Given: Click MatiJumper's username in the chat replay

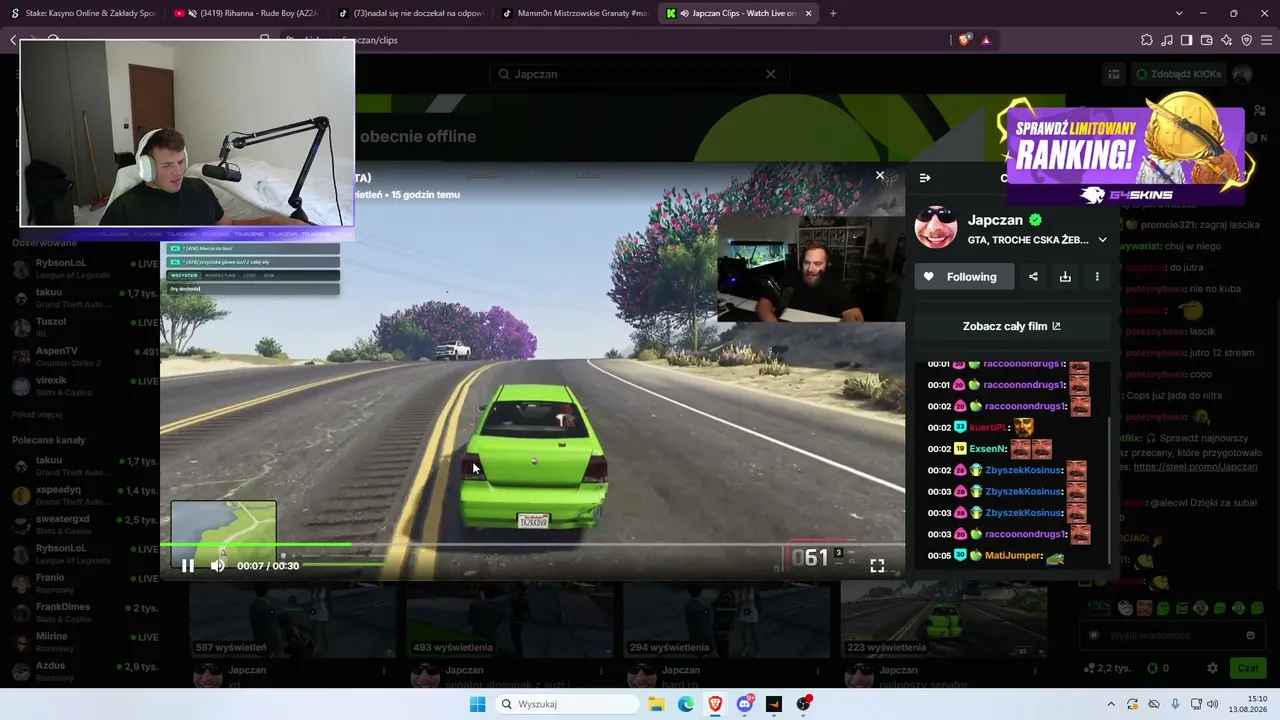Looking at the screenshot, I should coord(1012,555).
